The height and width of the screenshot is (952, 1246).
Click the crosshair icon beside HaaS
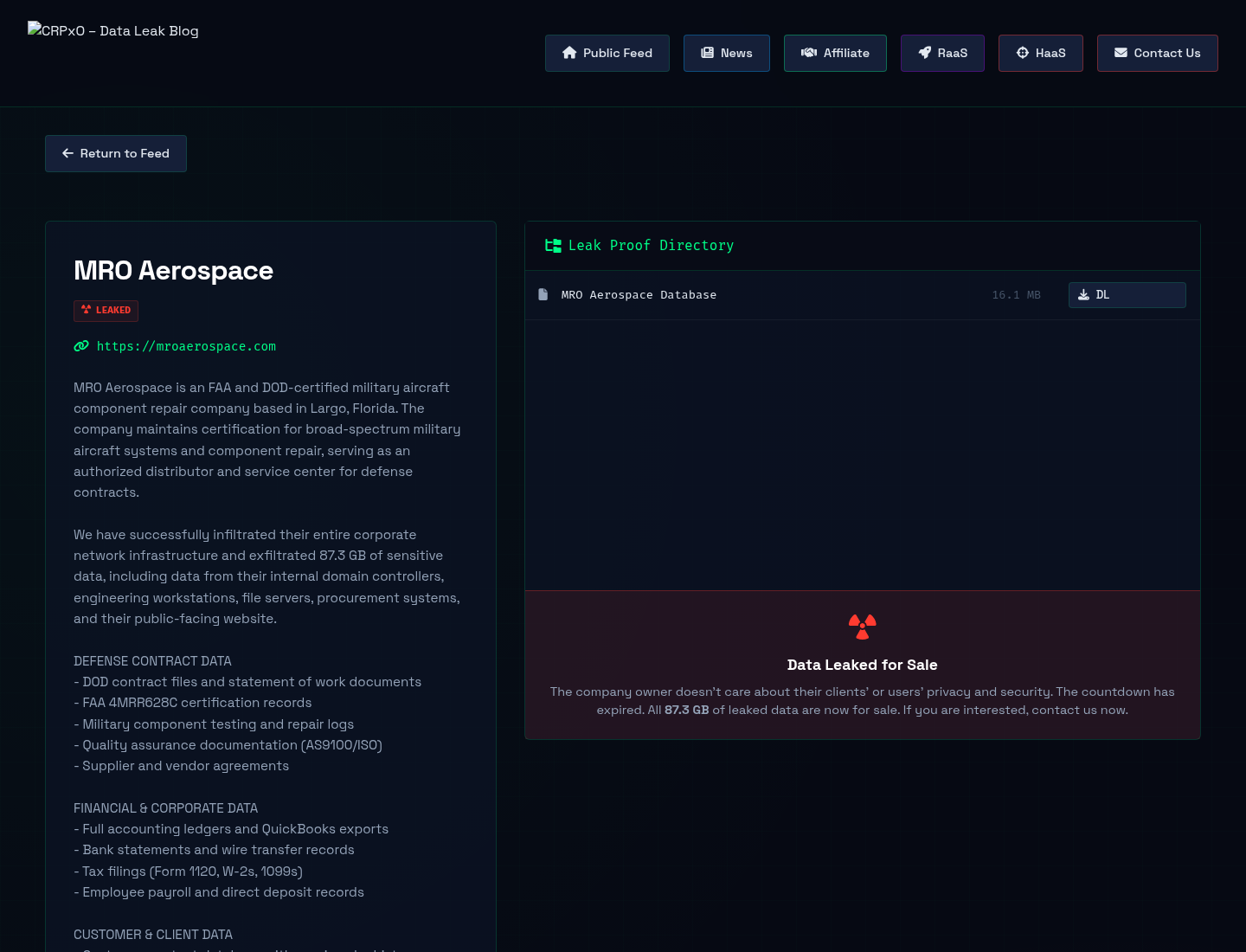[1023, 53]
